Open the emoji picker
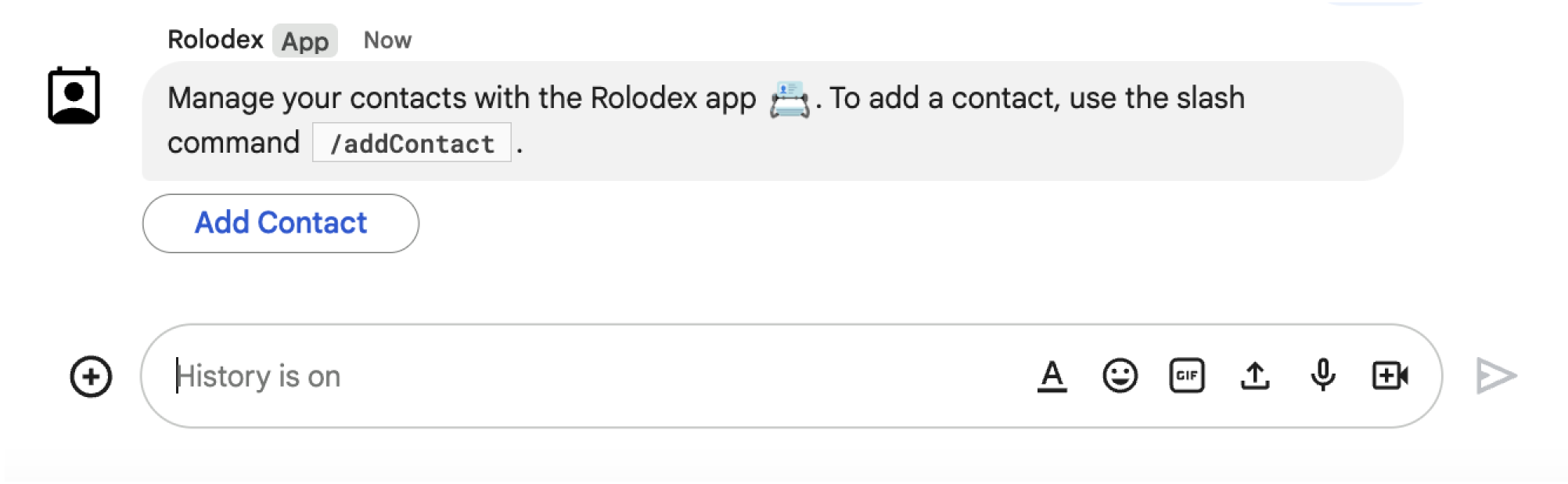 click(1119, 377)
